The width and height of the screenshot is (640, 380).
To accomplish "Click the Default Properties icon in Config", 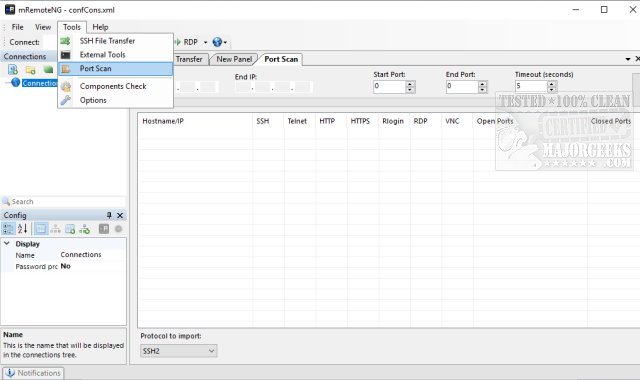I will 70,229.
